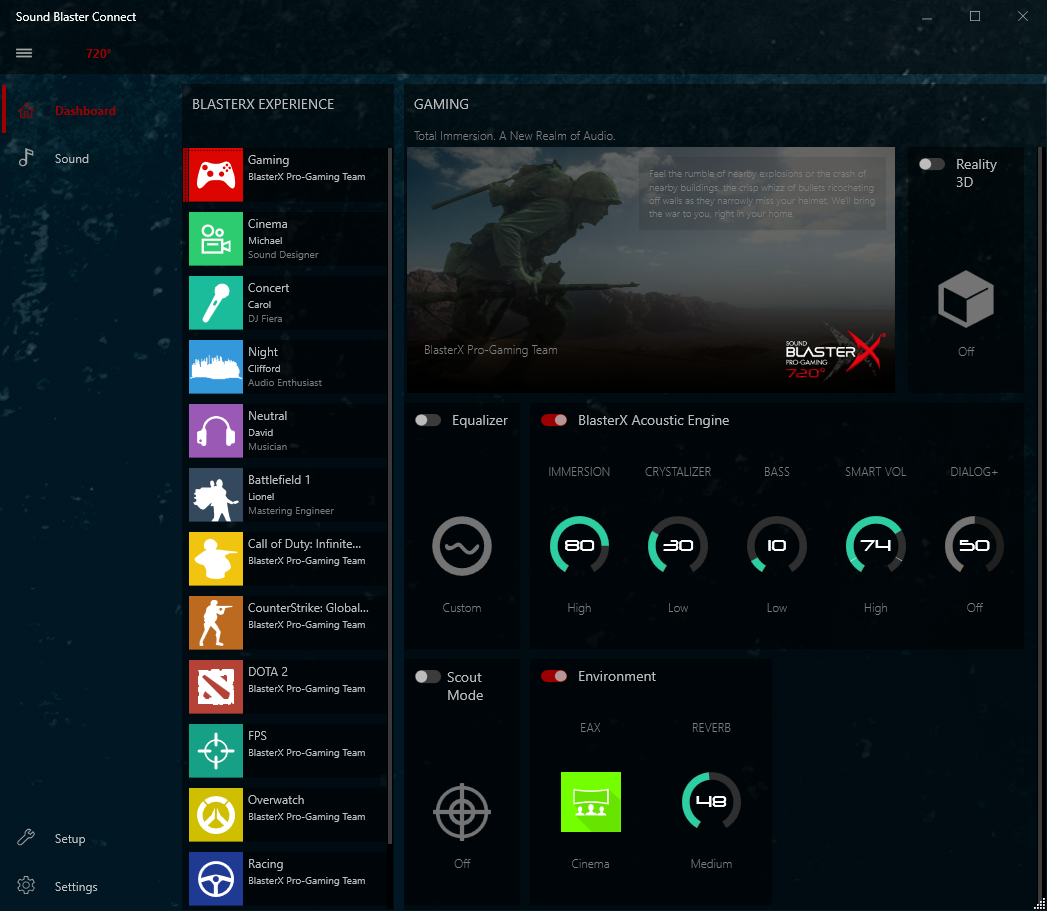Click the Custom label under Equalizer
This screenshot has width=1047, height=911.
coord(461,608)
